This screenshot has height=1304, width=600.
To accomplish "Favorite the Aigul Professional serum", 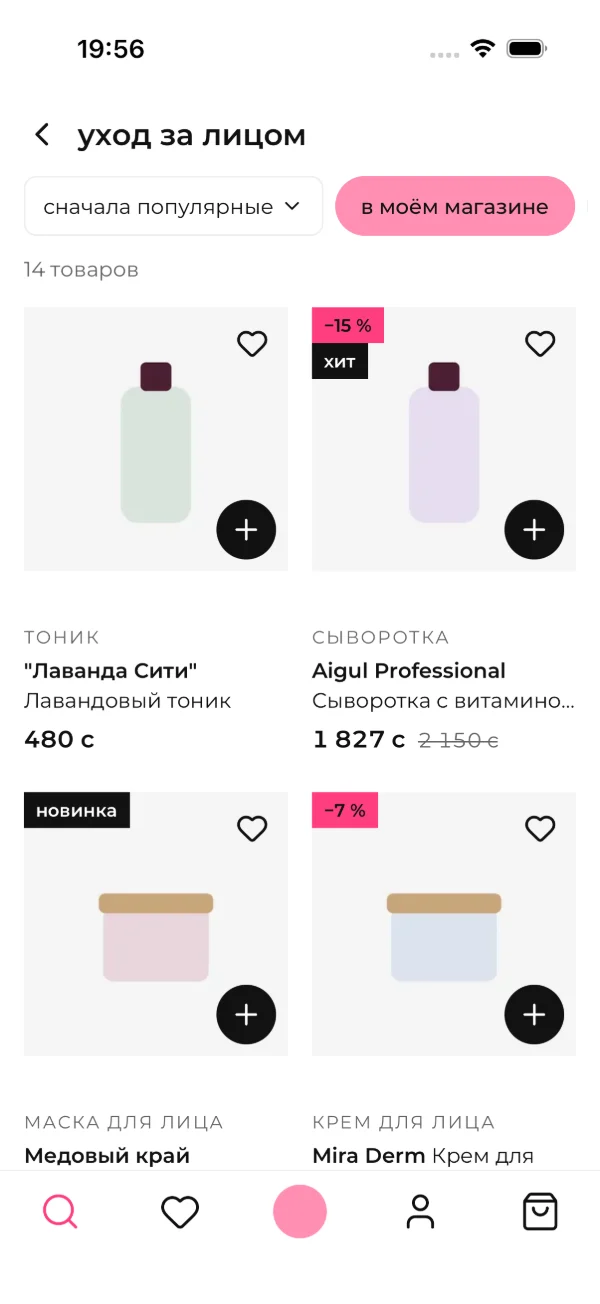I will point(540,344).
